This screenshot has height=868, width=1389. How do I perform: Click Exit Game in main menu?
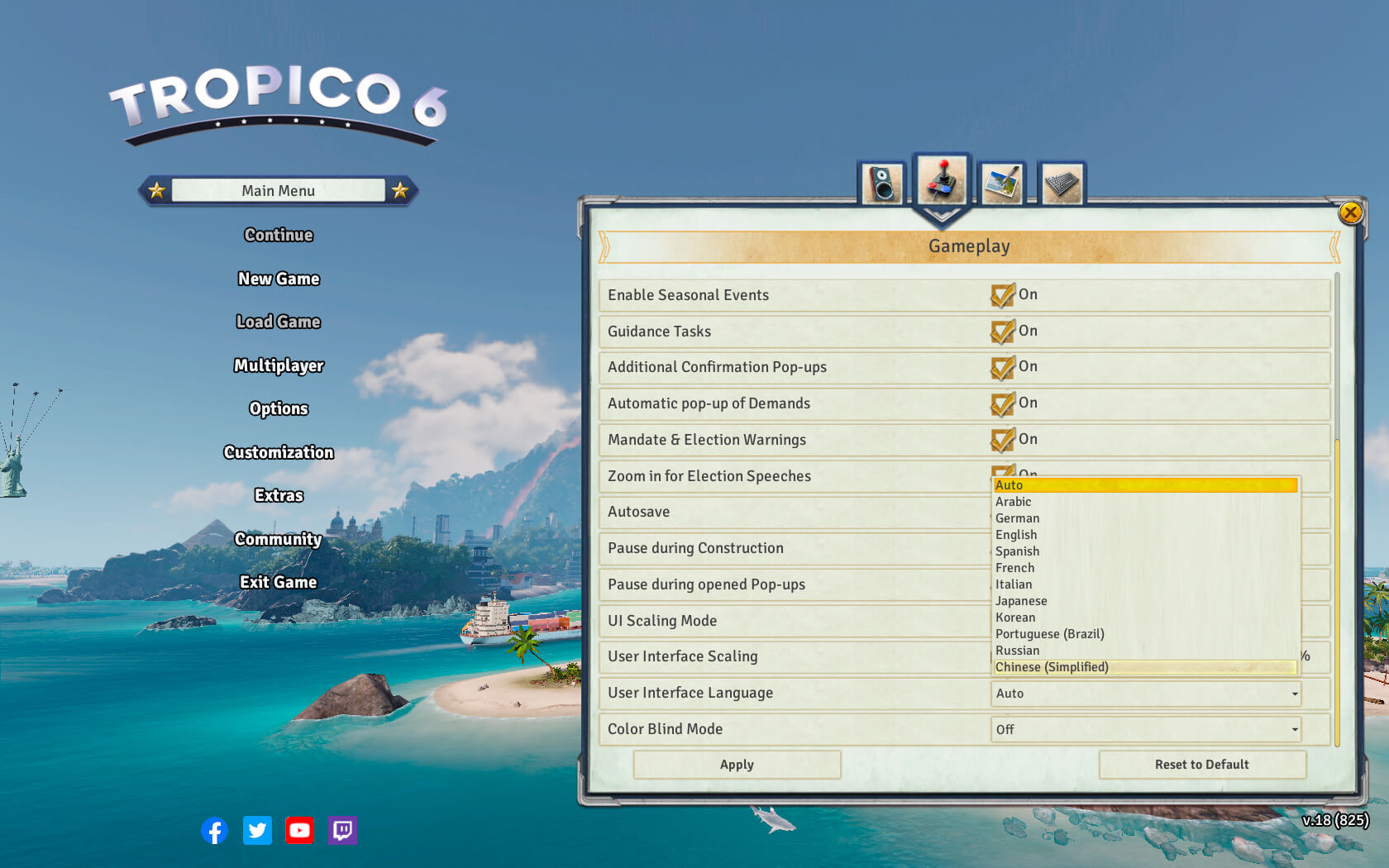[x=279, y=582]
